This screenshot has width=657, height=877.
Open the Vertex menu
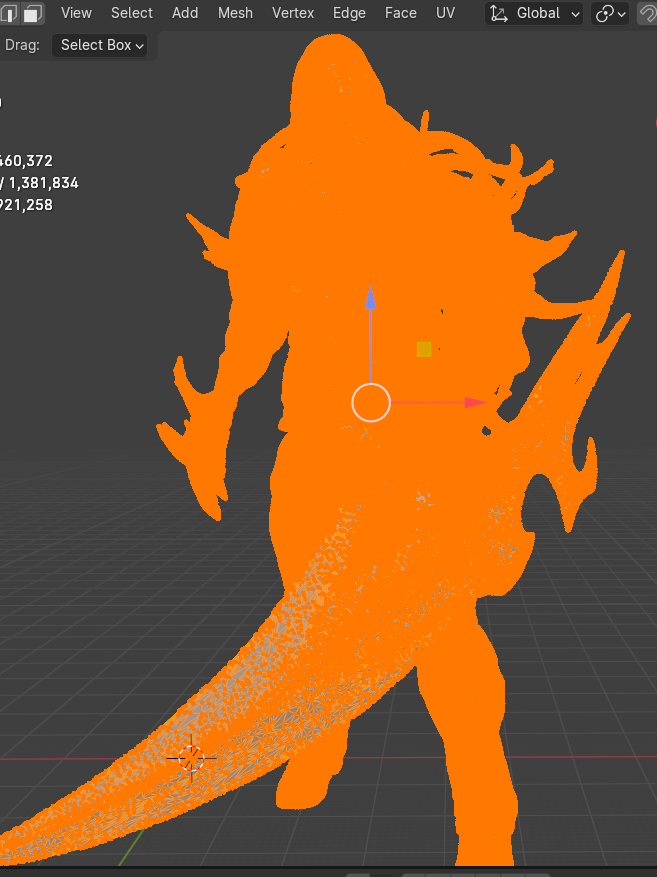[x=292, y=13]
